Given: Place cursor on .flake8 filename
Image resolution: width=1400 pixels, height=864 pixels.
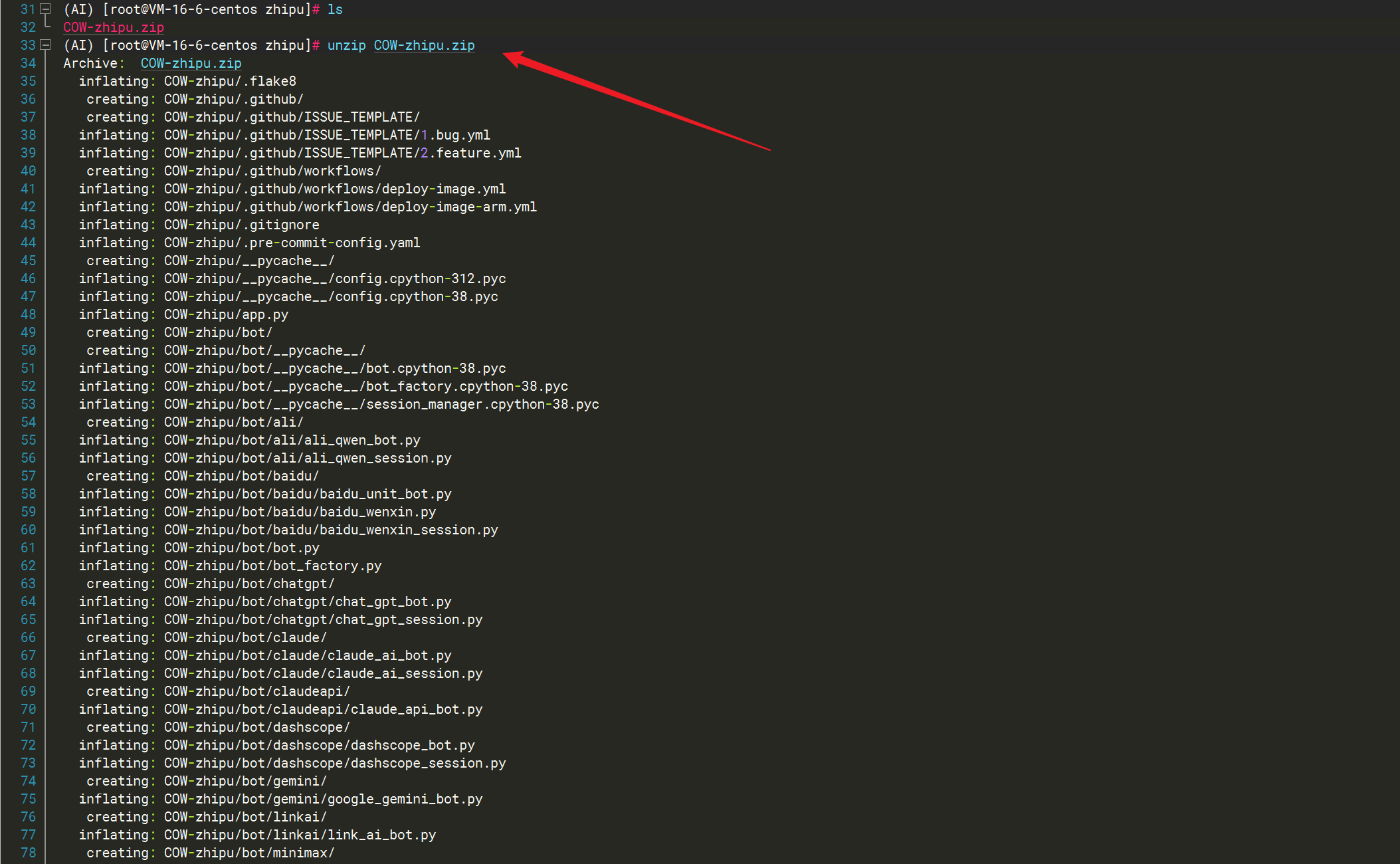Looking at the screenshot, I should click(x=269, y=81).
